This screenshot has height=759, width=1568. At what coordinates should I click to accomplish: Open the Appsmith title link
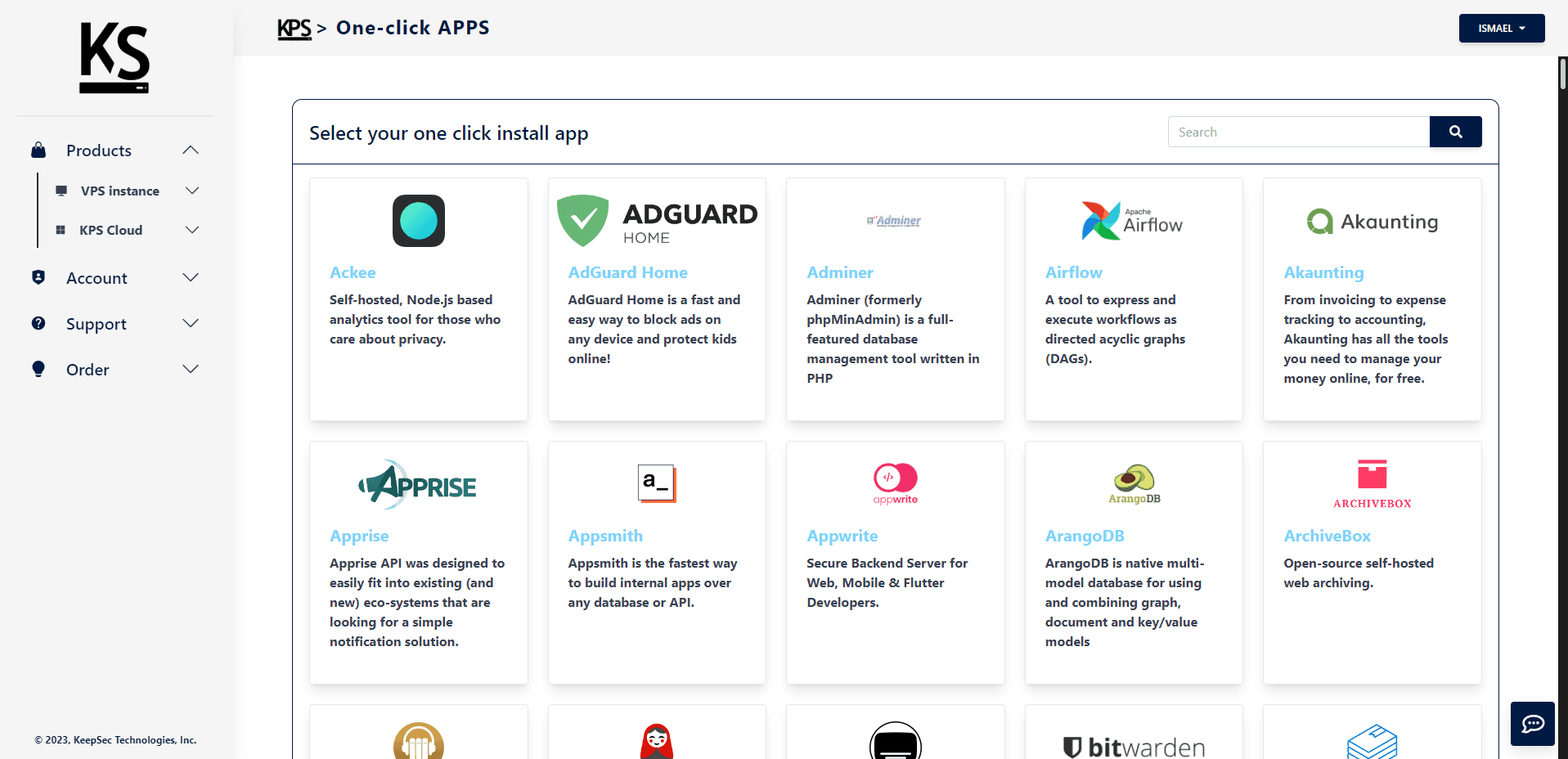[x=605, y=536]
